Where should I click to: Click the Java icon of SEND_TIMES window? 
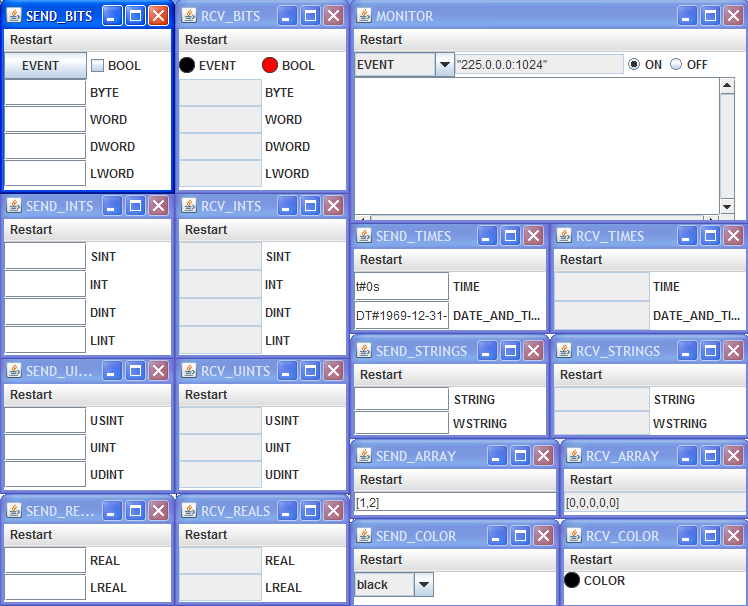[x=364, y=235]
